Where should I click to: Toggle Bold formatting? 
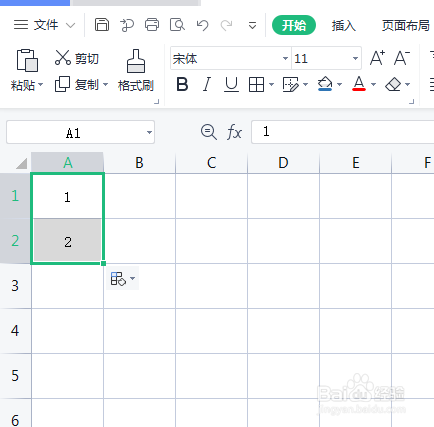(x=182, y=84)
